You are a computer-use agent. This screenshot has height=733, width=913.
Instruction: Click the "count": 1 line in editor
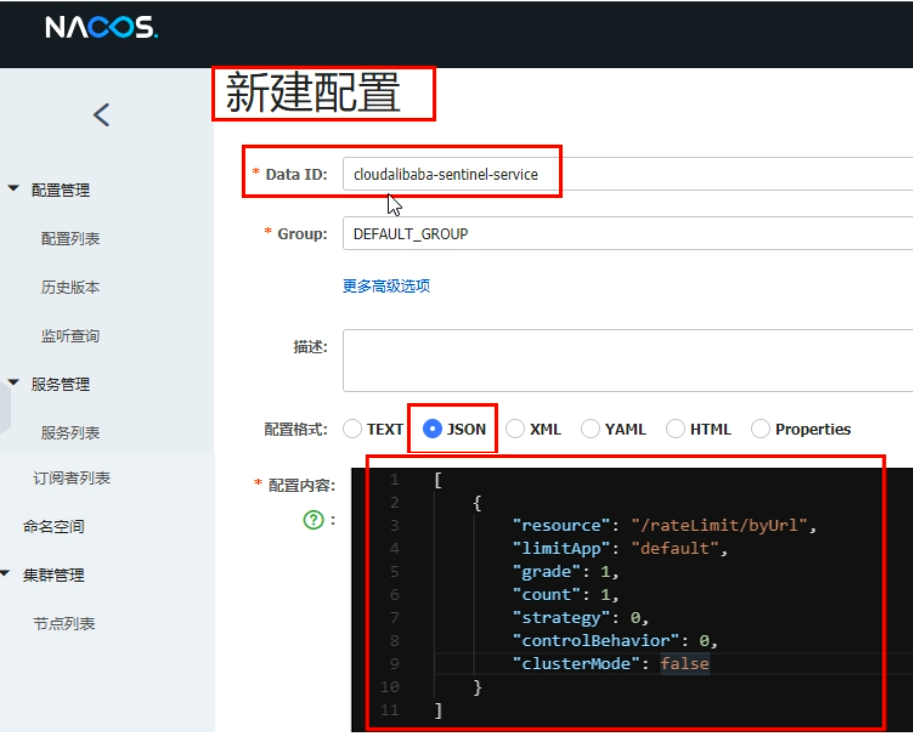565,594
